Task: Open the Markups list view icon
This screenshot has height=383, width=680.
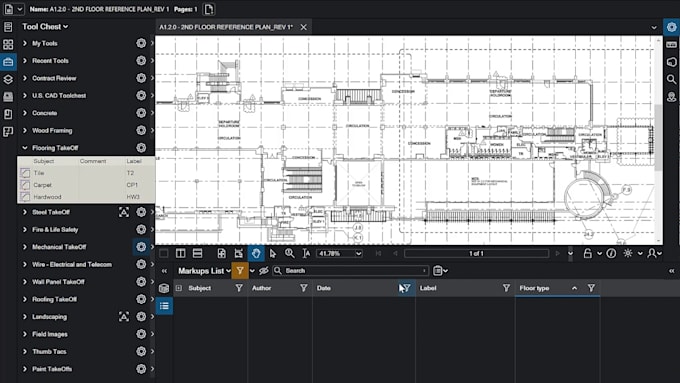Action: (164, 306)
